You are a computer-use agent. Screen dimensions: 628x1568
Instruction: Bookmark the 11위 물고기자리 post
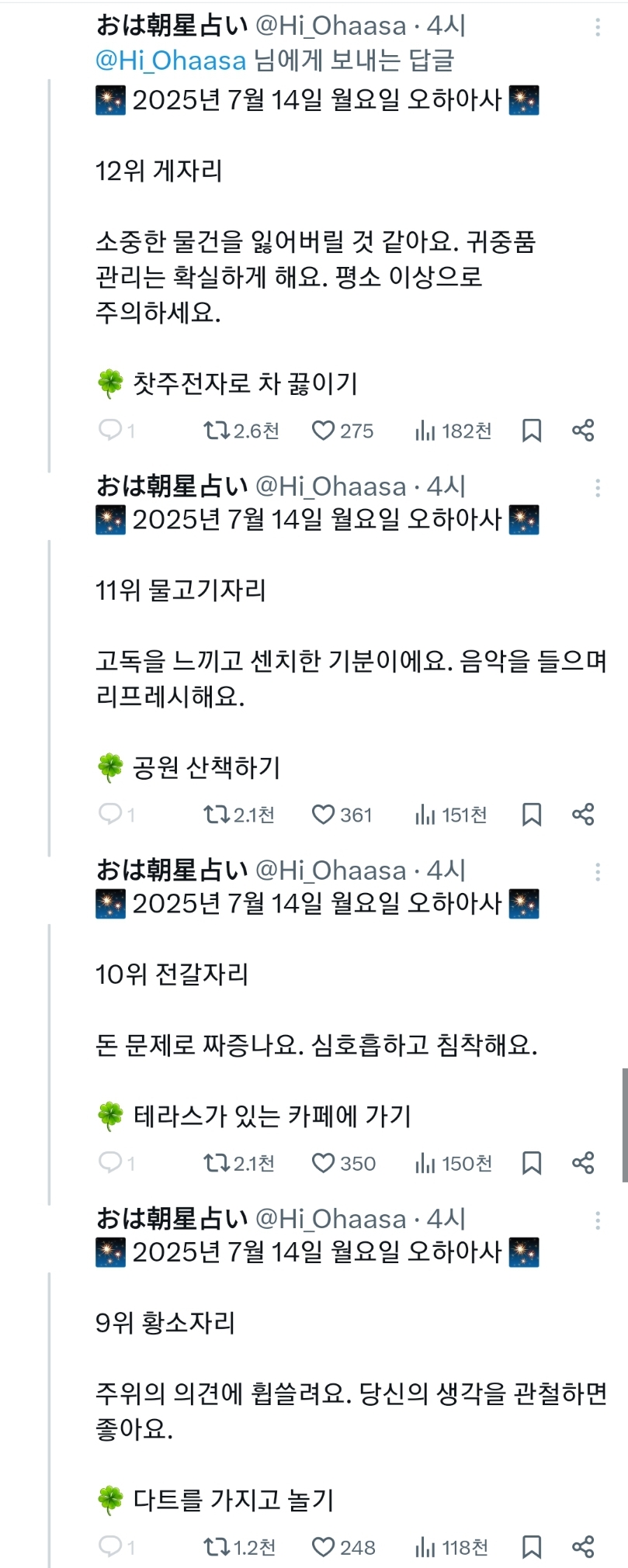(532, 815)
